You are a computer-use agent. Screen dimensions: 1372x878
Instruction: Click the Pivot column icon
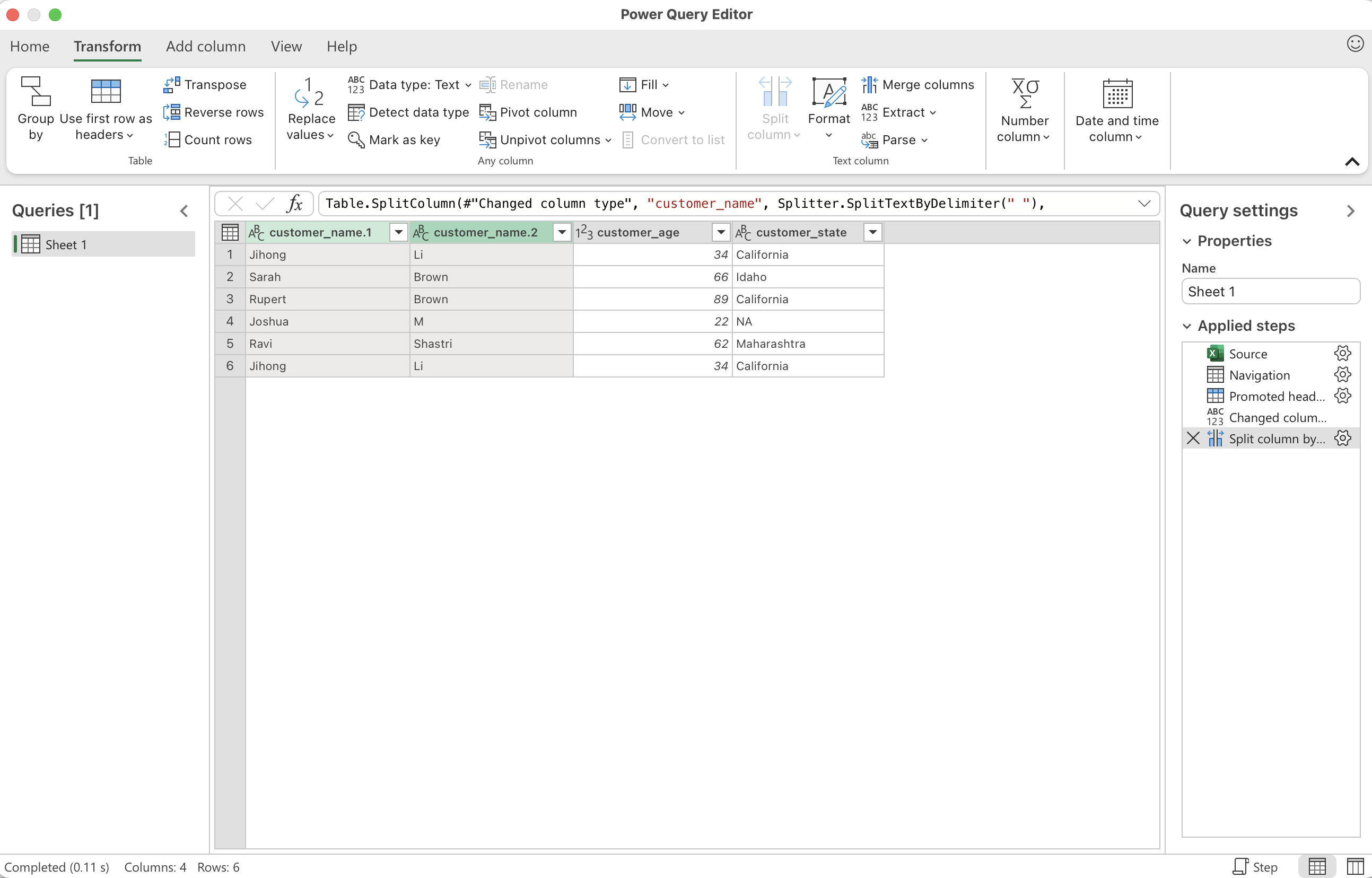(487, 112)
